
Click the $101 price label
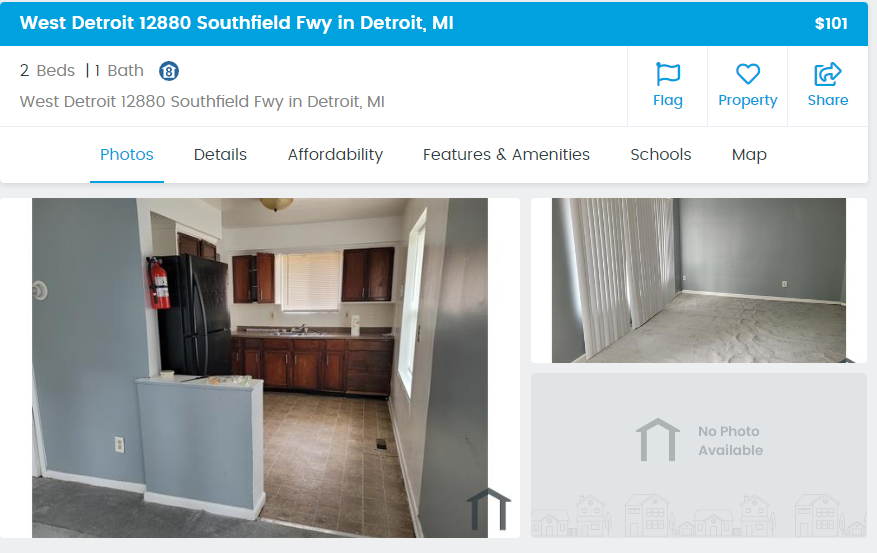(831, 23)
